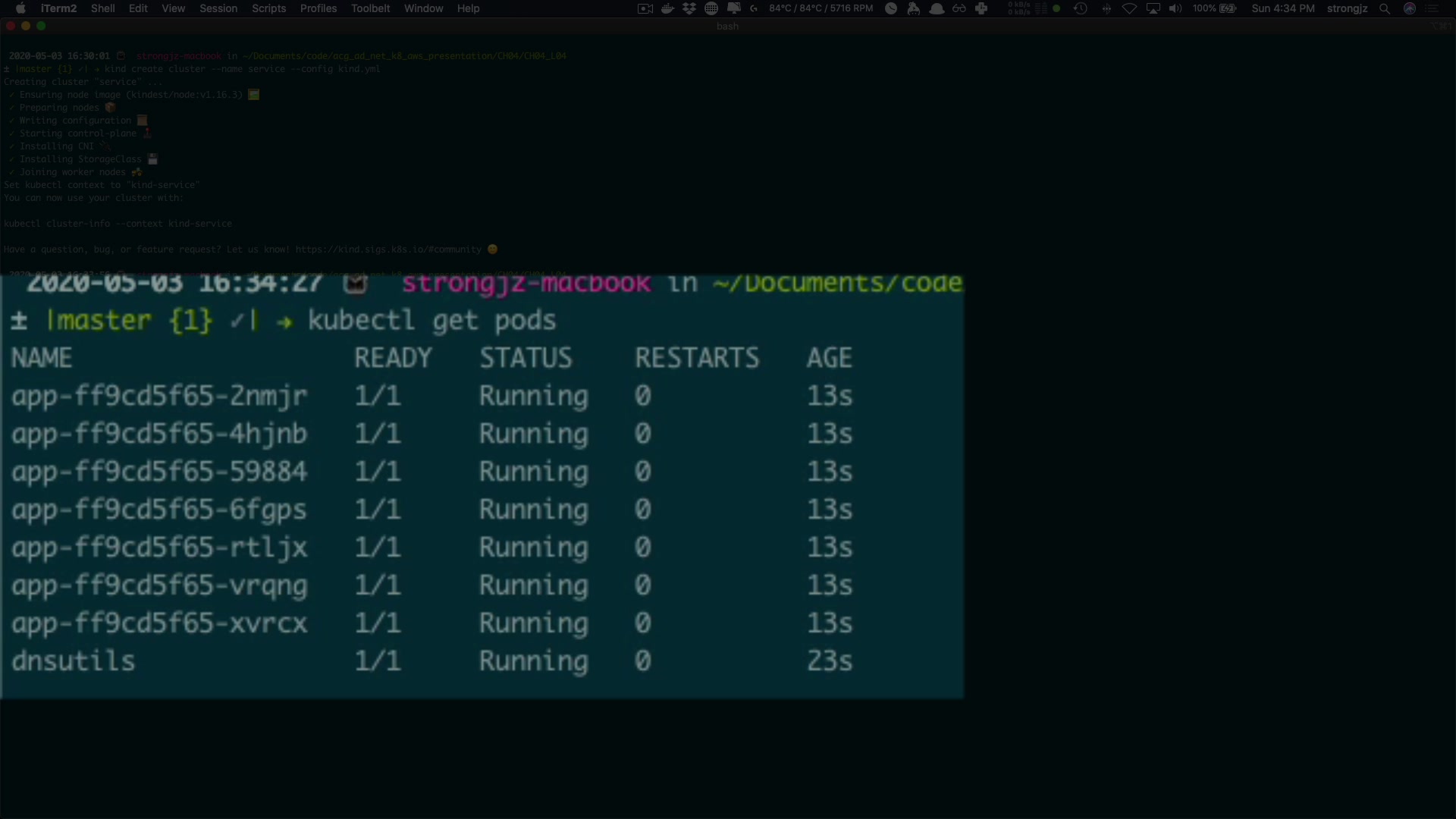Screen dimensions: 1456x819
Task: Click the AirPlay display icon
Action: point(1153,8)
